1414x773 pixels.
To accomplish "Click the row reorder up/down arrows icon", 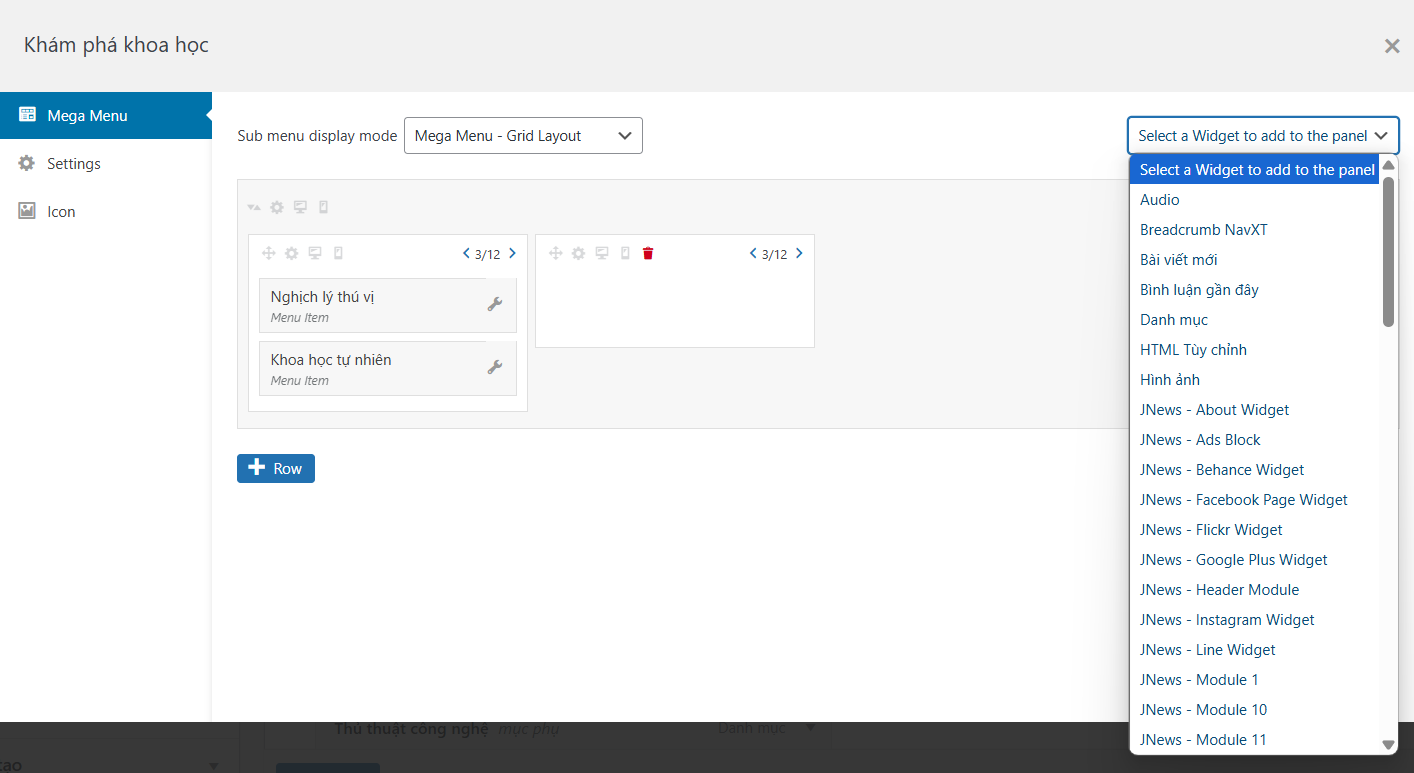I will click(254, 208).
